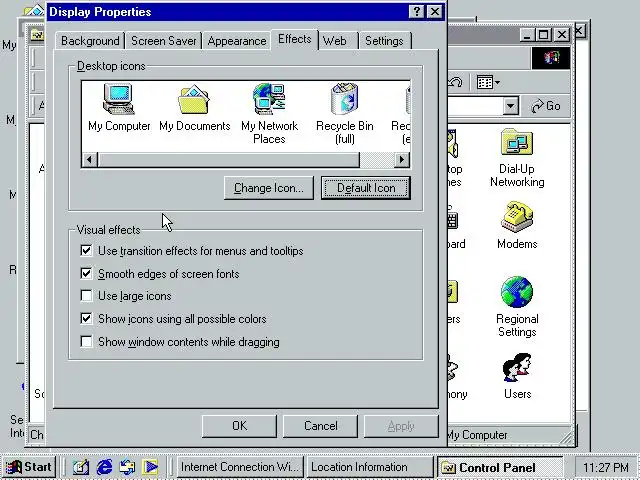This screenshot has height=480, width=640.
Task: Open the Settings tab
Action: [384, 41]
